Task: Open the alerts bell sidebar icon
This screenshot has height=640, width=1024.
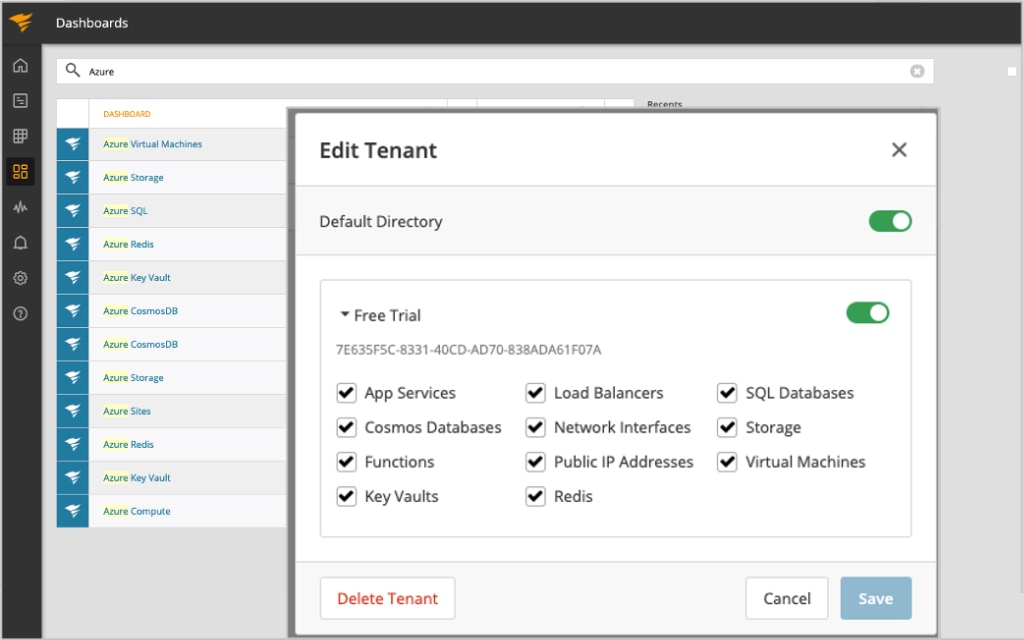Action: click(x=20, y=243)
